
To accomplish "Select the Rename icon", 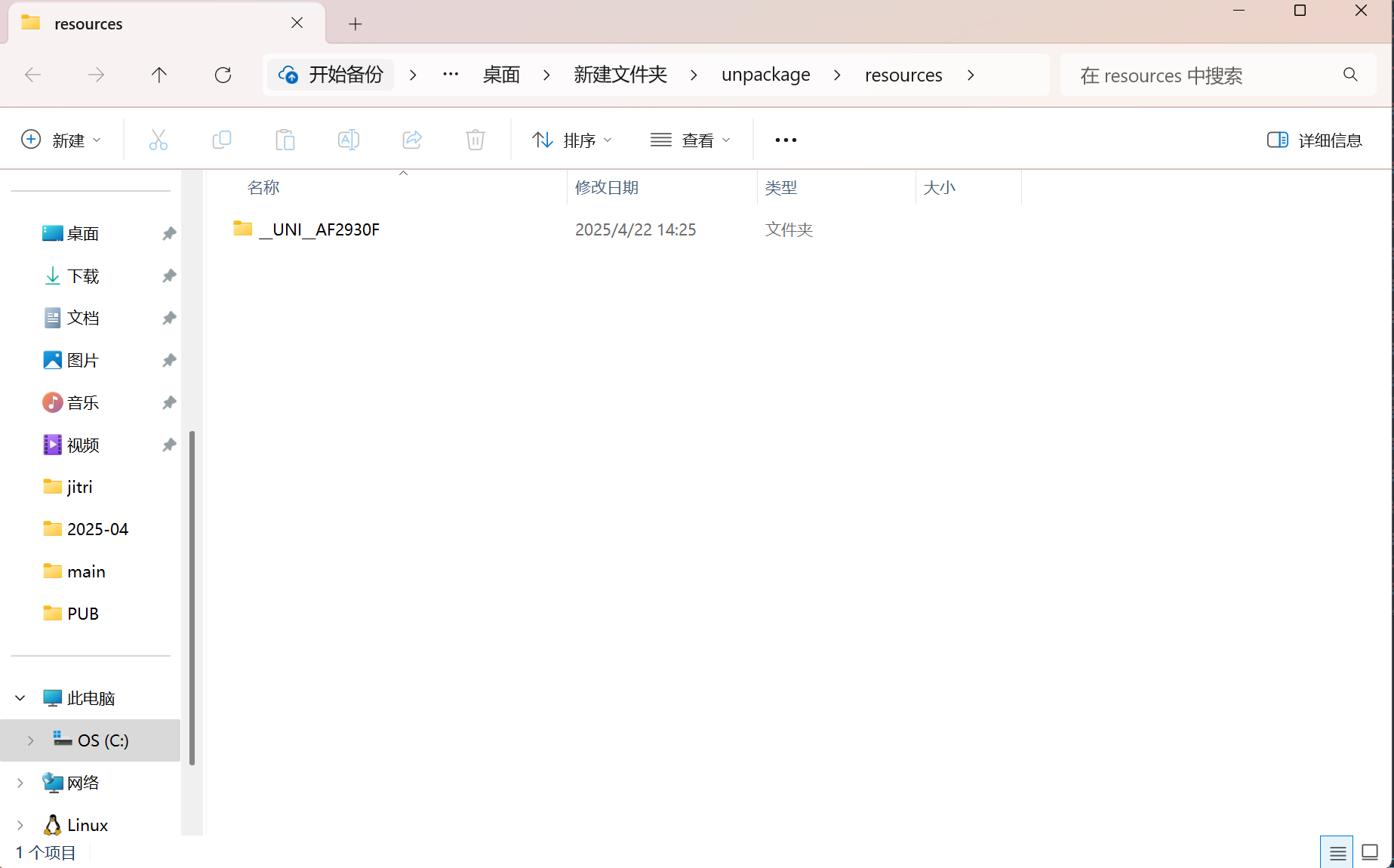I will 348,140.
